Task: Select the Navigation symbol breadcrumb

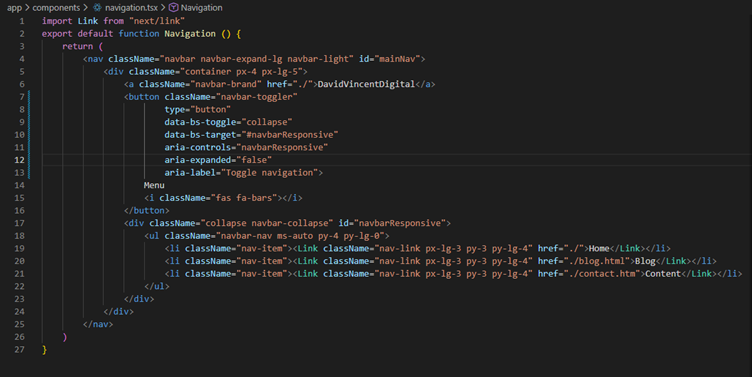Action: (201, 8)
